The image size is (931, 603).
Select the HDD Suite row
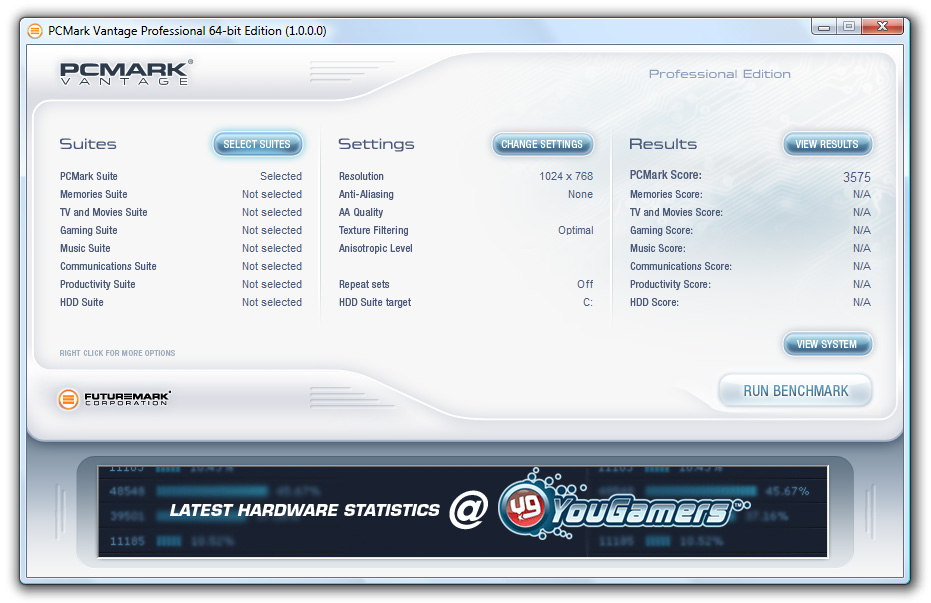(82, 303)
